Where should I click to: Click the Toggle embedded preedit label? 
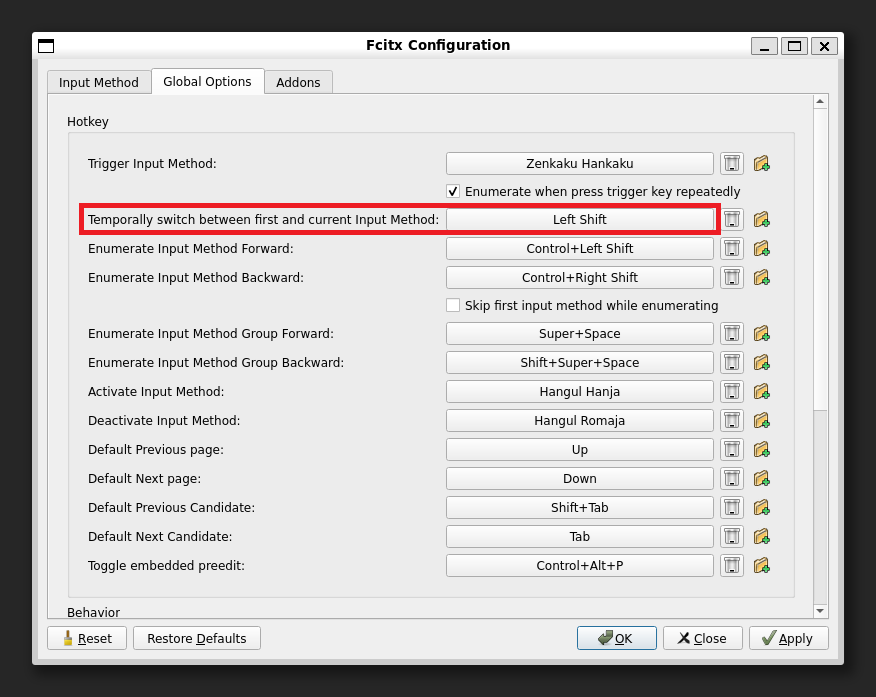point(166,566)
